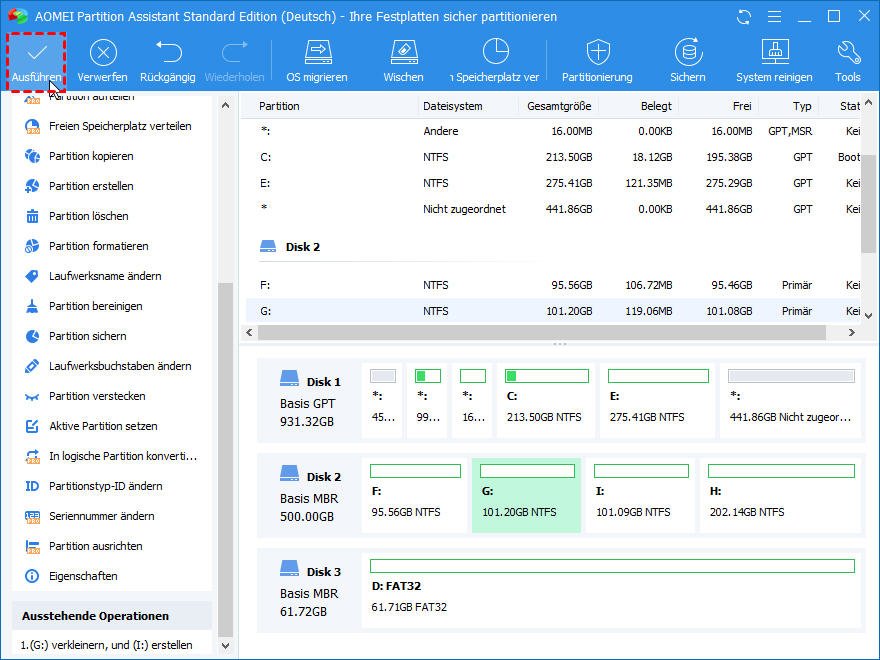Undo the last action via Rückgängig
The width and height of the screenshot is (880, 660).
(x=166, y=57)
